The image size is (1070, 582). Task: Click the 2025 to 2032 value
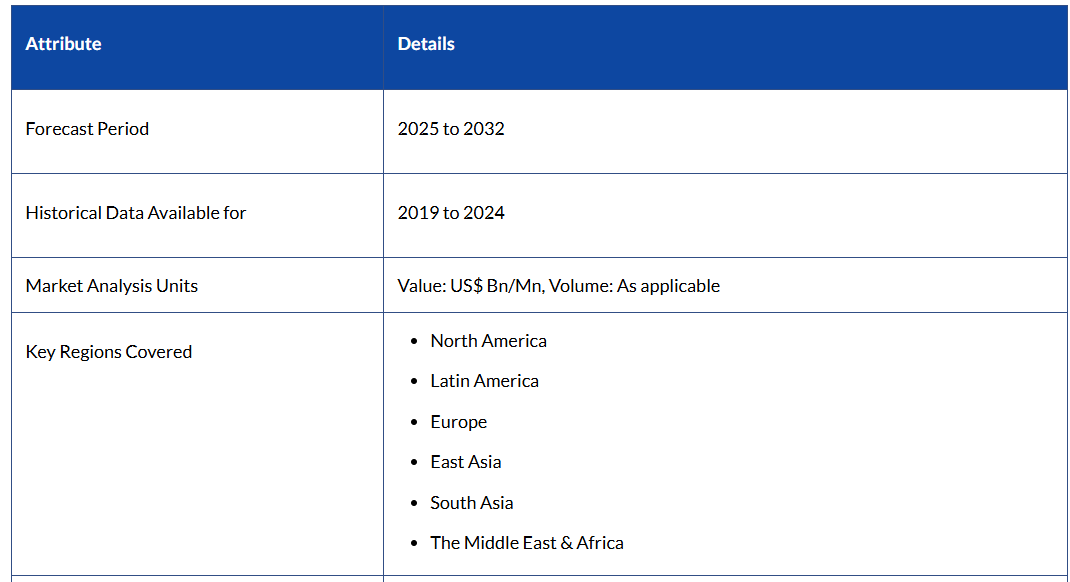click(x=451, y=129)
